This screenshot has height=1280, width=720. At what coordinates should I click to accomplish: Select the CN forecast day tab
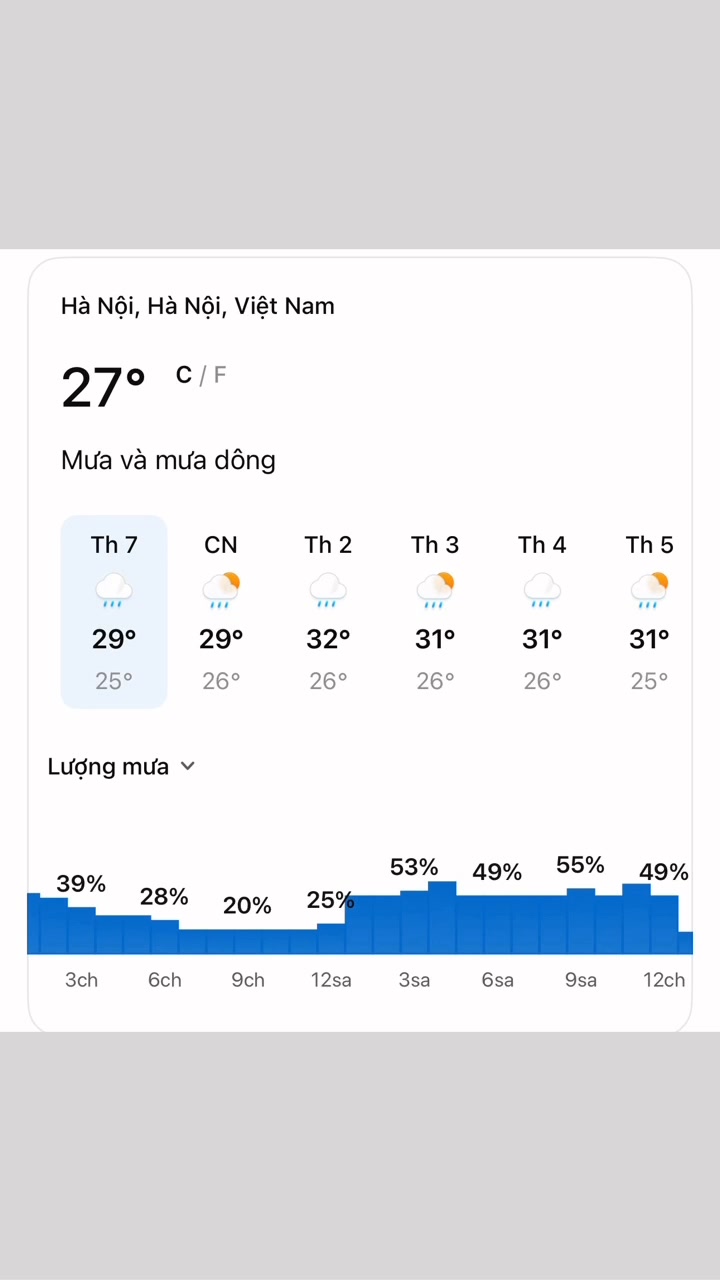click(221, 612)
